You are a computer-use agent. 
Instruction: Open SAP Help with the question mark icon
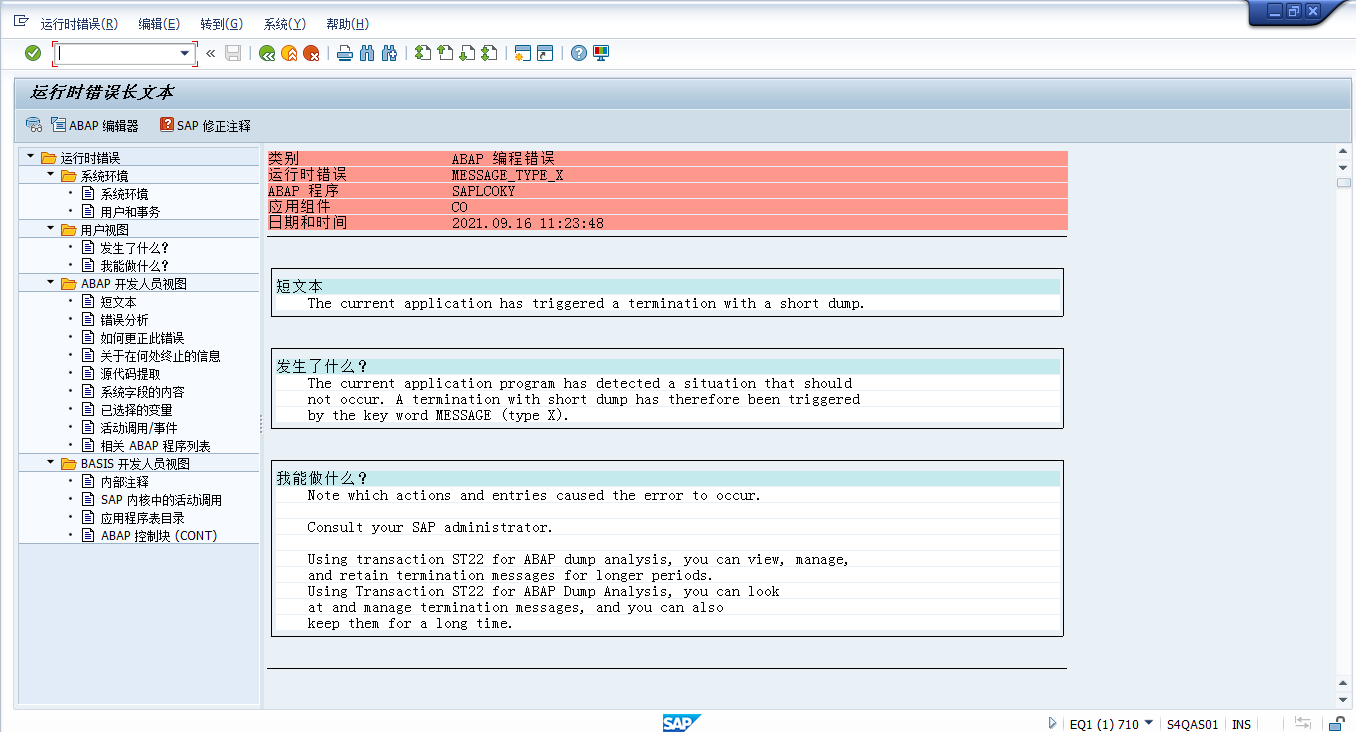click(x=577, y=52)
